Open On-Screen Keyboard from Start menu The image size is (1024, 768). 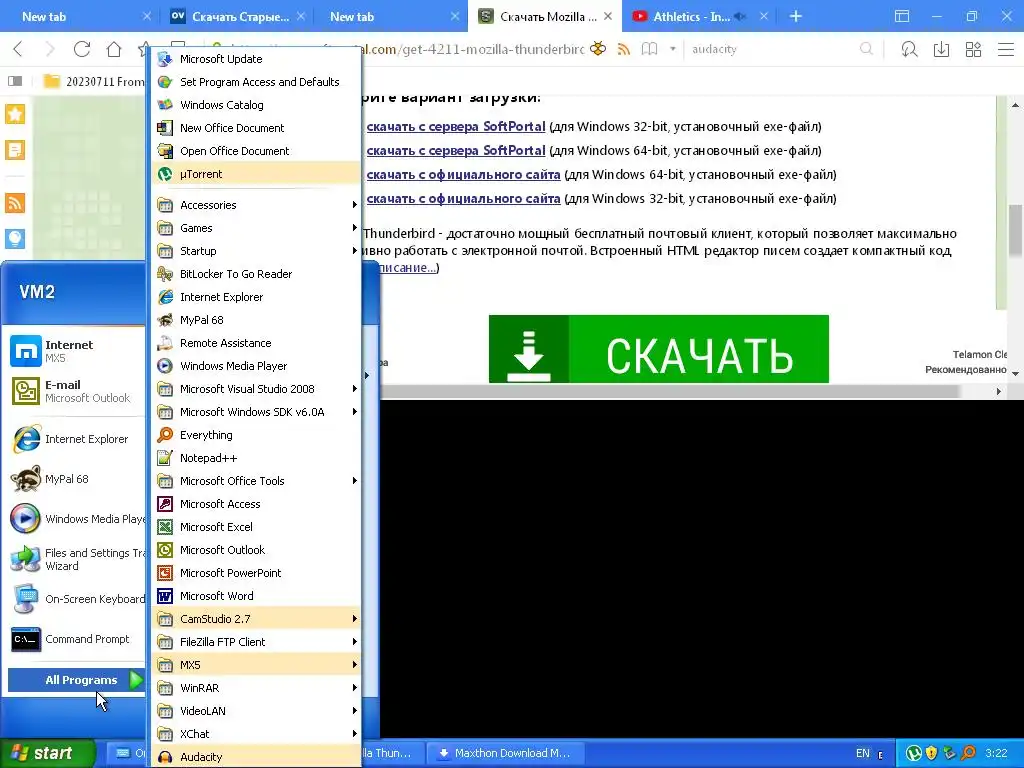[75, 599]
